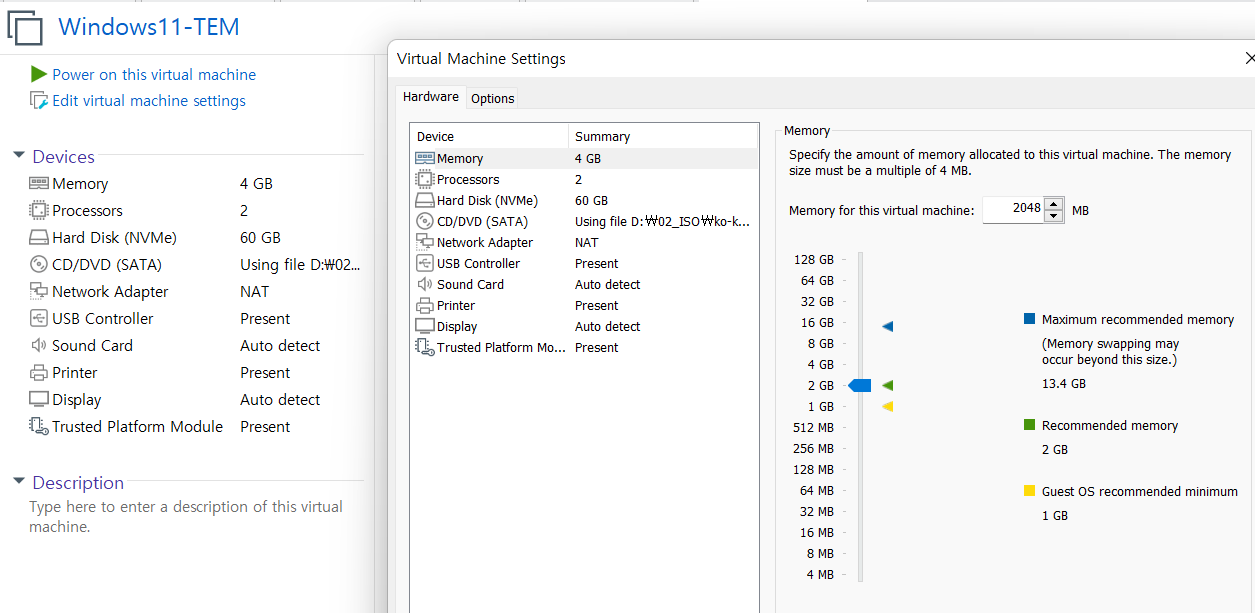Select Hard Disk (NVMe) icon in settings list

point(425,200)
